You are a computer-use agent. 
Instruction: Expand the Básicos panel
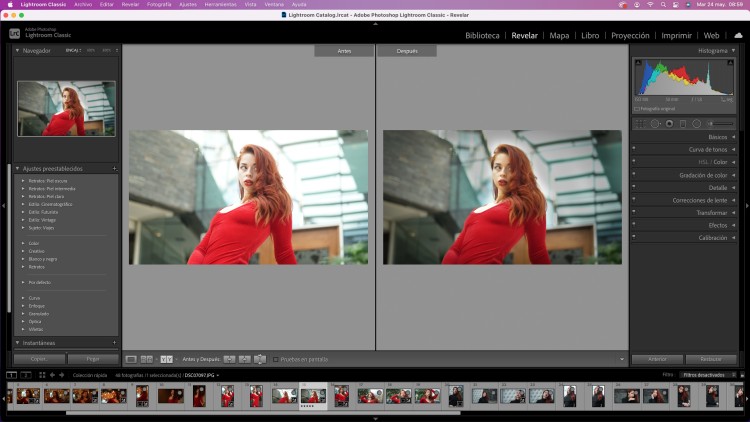tap(733, 137)
